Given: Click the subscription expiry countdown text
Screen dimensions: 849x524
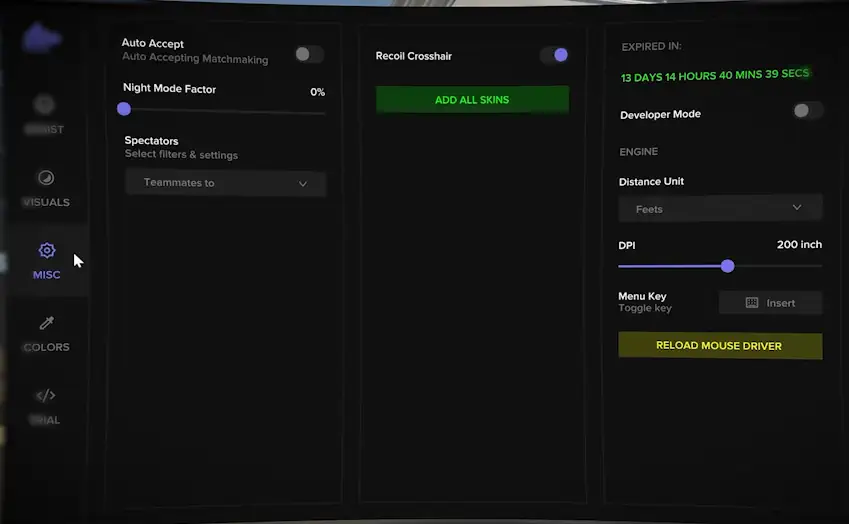Looking at the screenshot, I should coord(715,75).
